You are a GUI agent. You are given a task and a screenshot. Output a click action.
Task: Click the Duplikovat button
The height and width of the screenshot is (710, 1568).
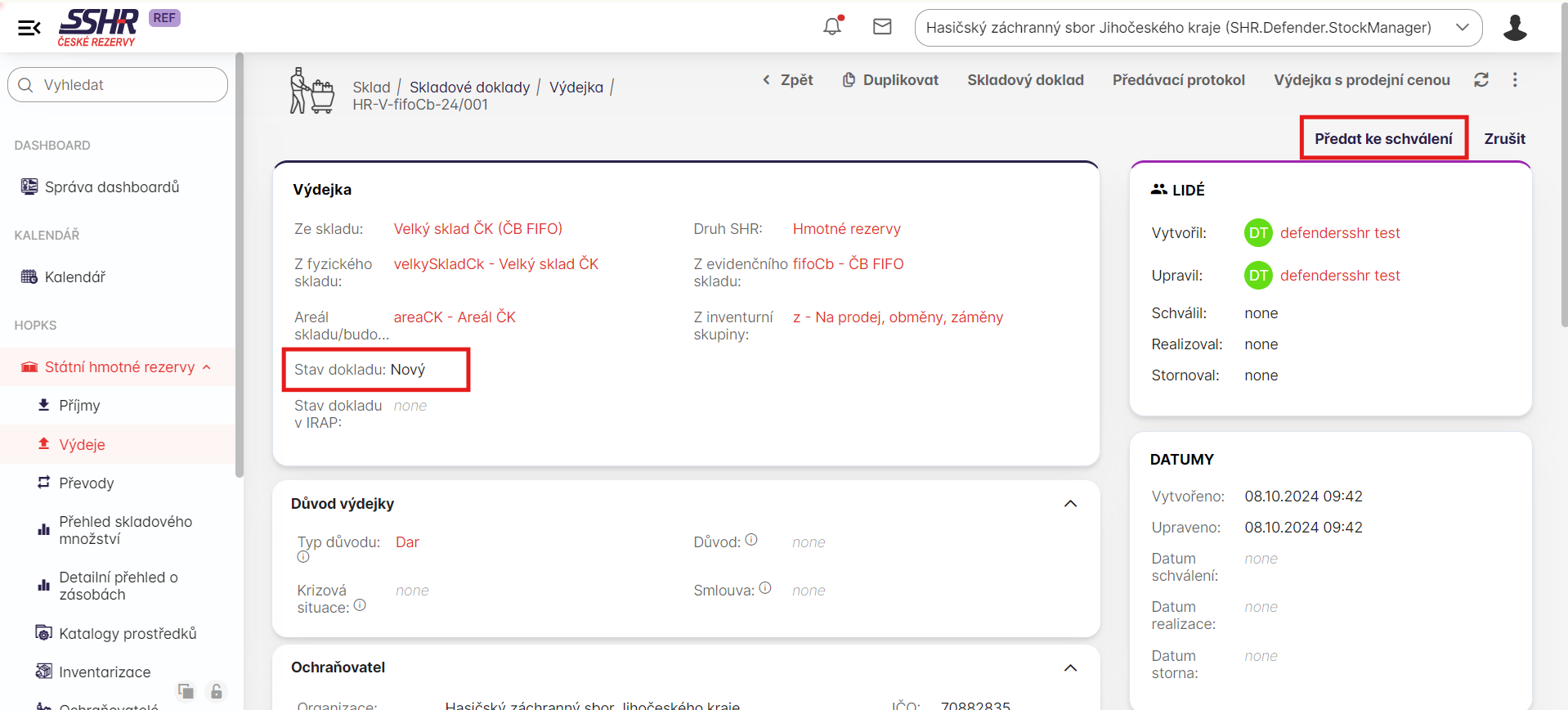[890, 80]
